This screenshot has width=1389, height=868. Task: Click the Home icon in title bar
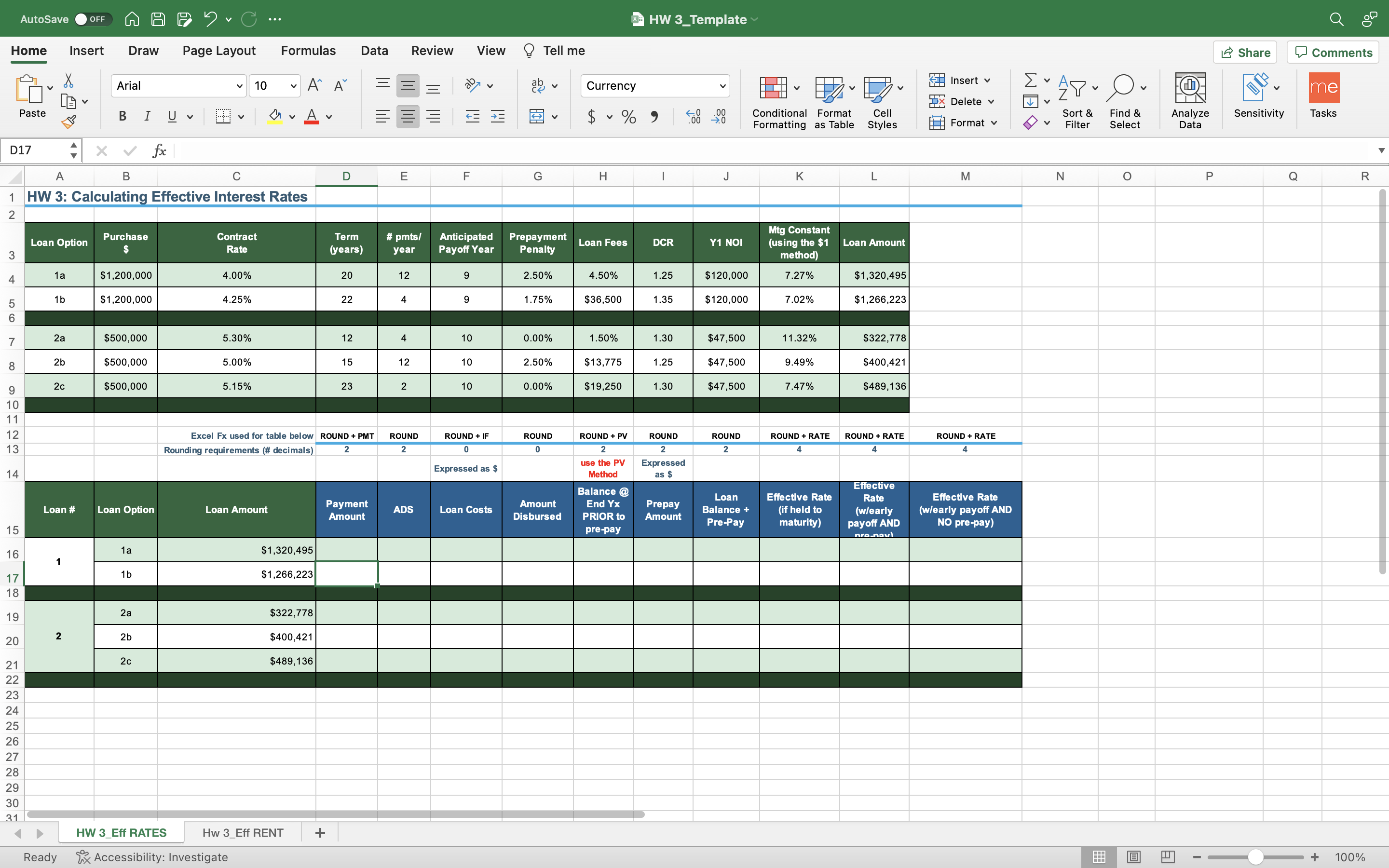coord(132,19)
